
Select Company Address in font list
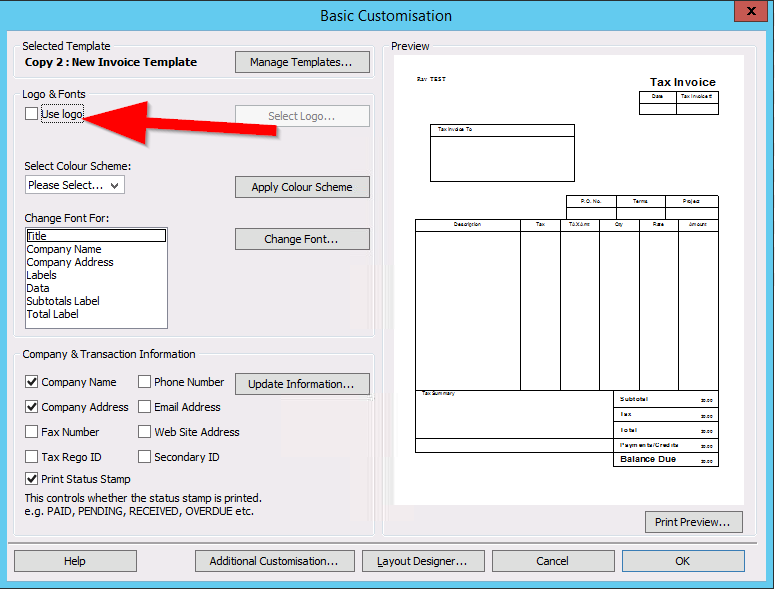(96, 262)
